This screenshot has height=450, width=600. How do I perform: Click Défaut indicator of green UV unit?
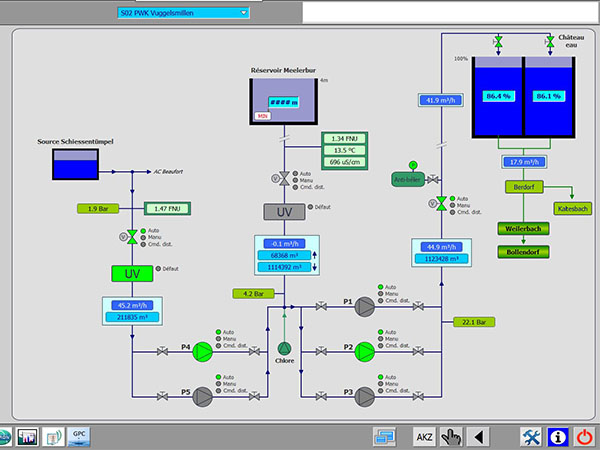point(158,269)
